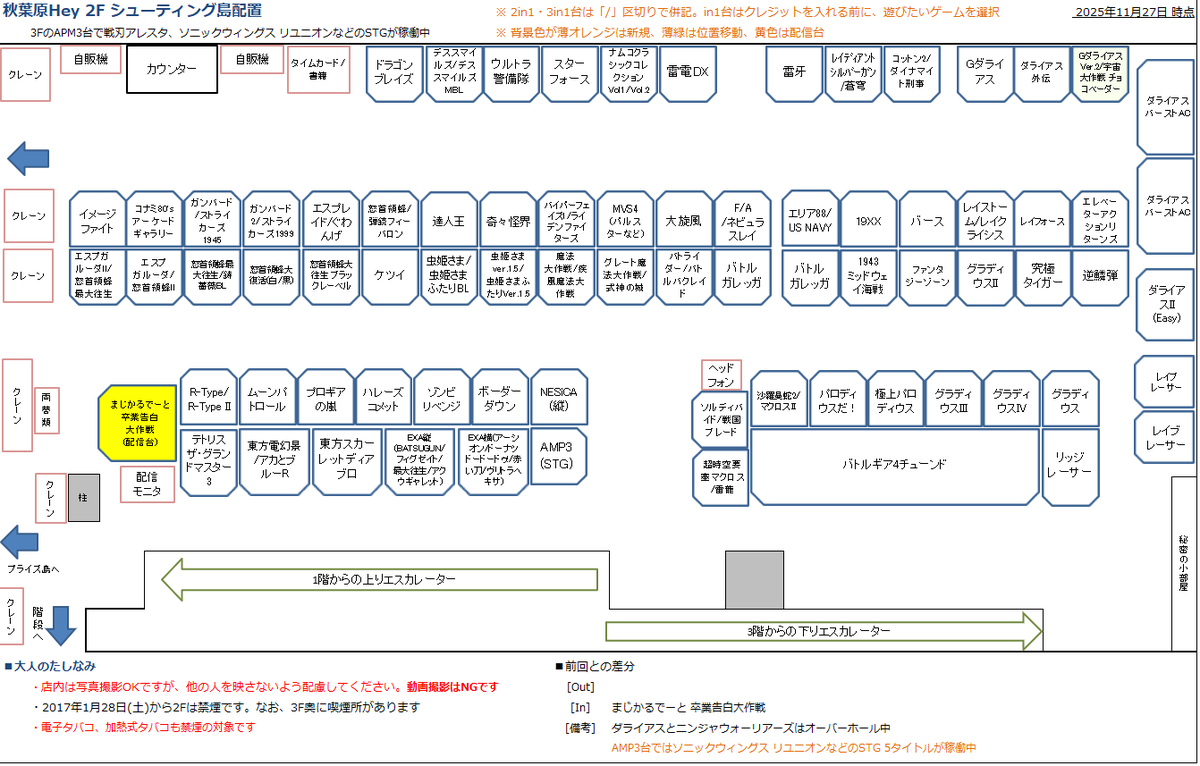This screenshot has width=1200, height=766.
Task: Select the ドラゴンブレイズ cabinet
Action: [x=394, y=73]
